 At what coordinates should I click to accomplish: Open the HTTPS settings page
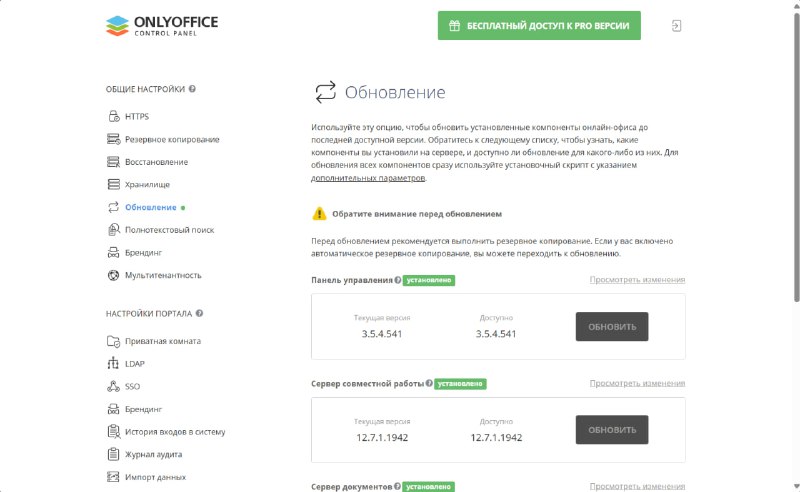tap(137, 116)
